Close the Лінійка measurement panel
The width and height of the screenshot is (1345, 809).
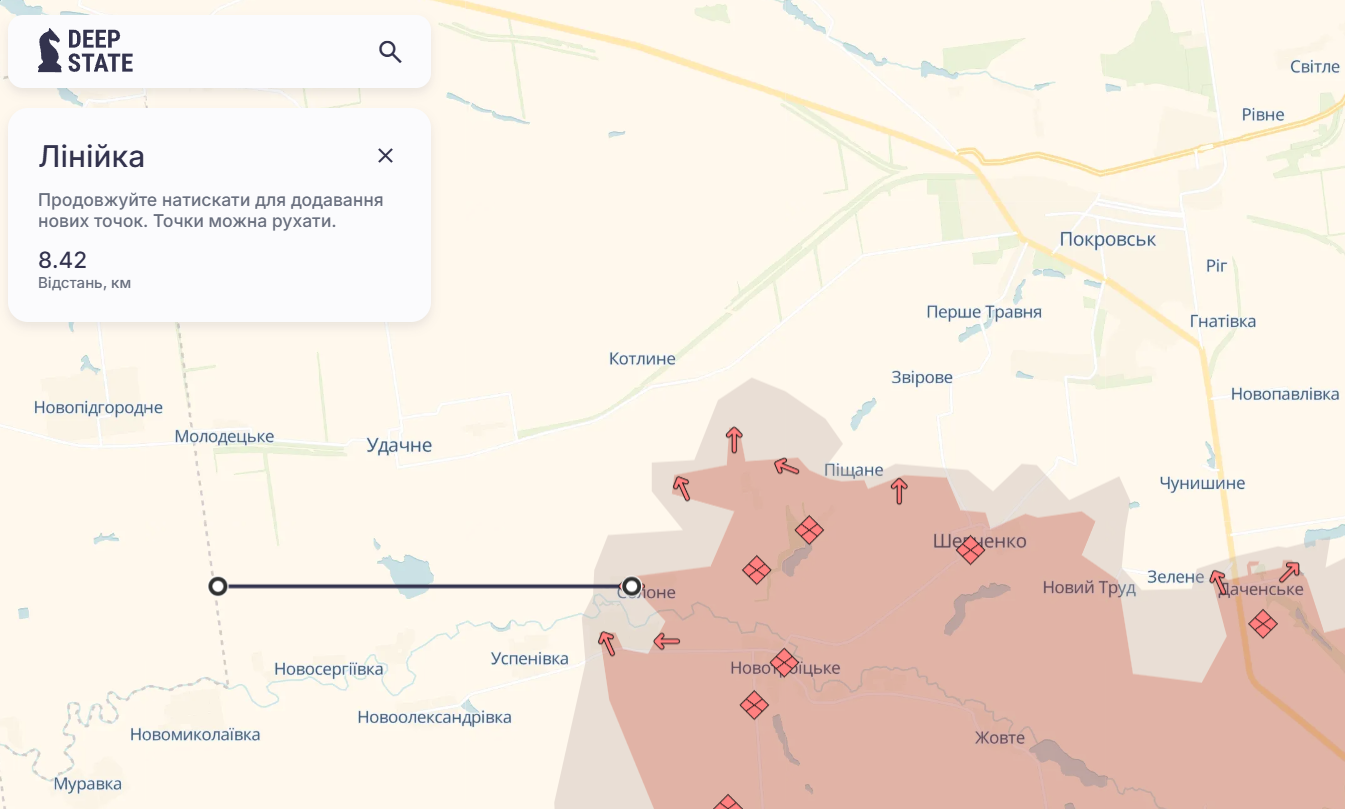[x=386, y=155]
